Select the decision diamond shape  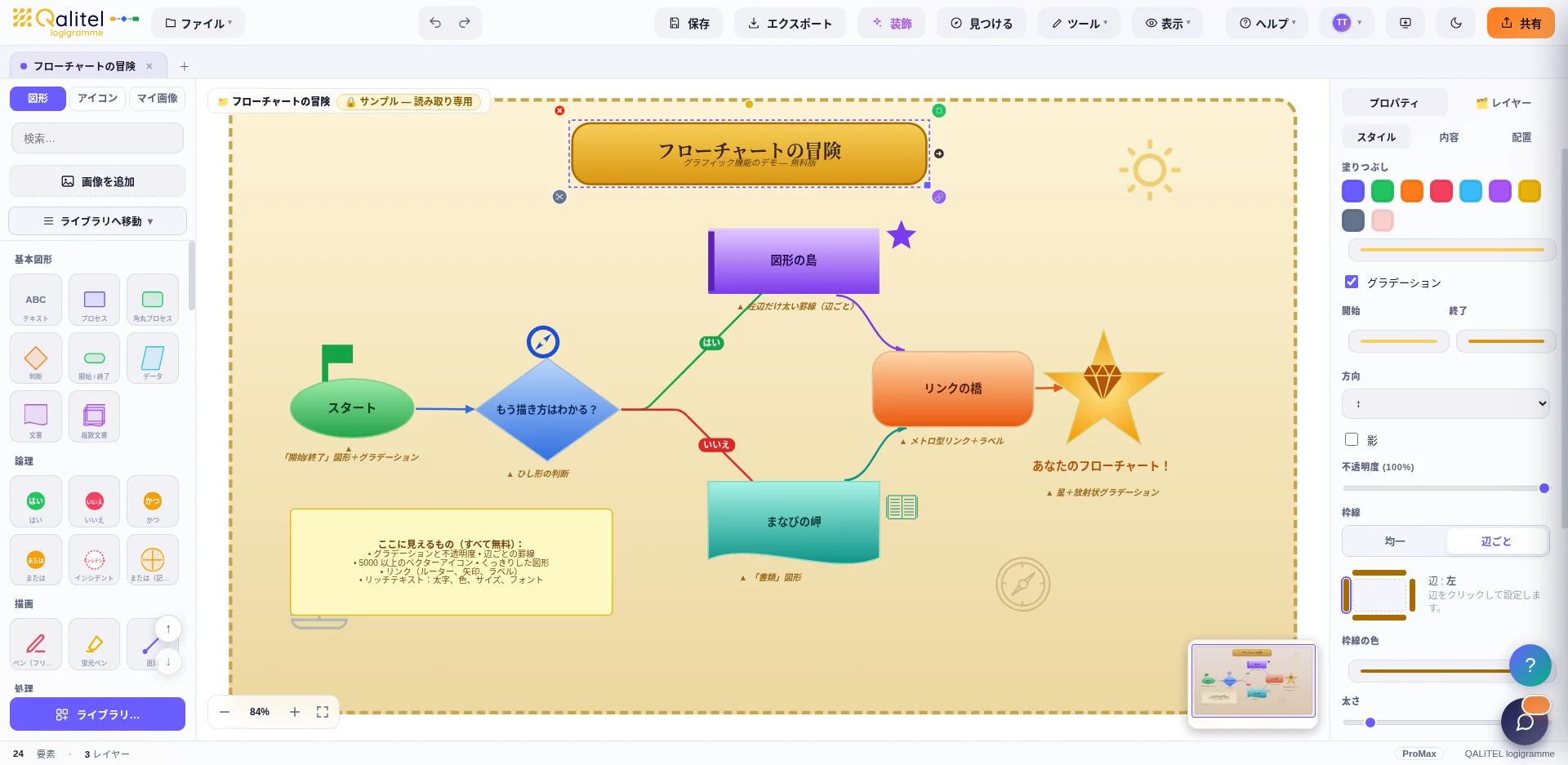click(x=36, y=358)
